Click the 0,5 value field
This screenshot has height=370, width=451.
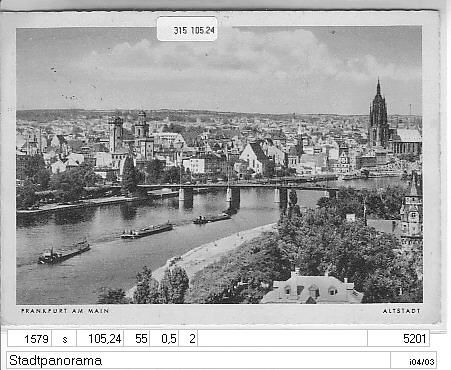[x=164, y=339]
